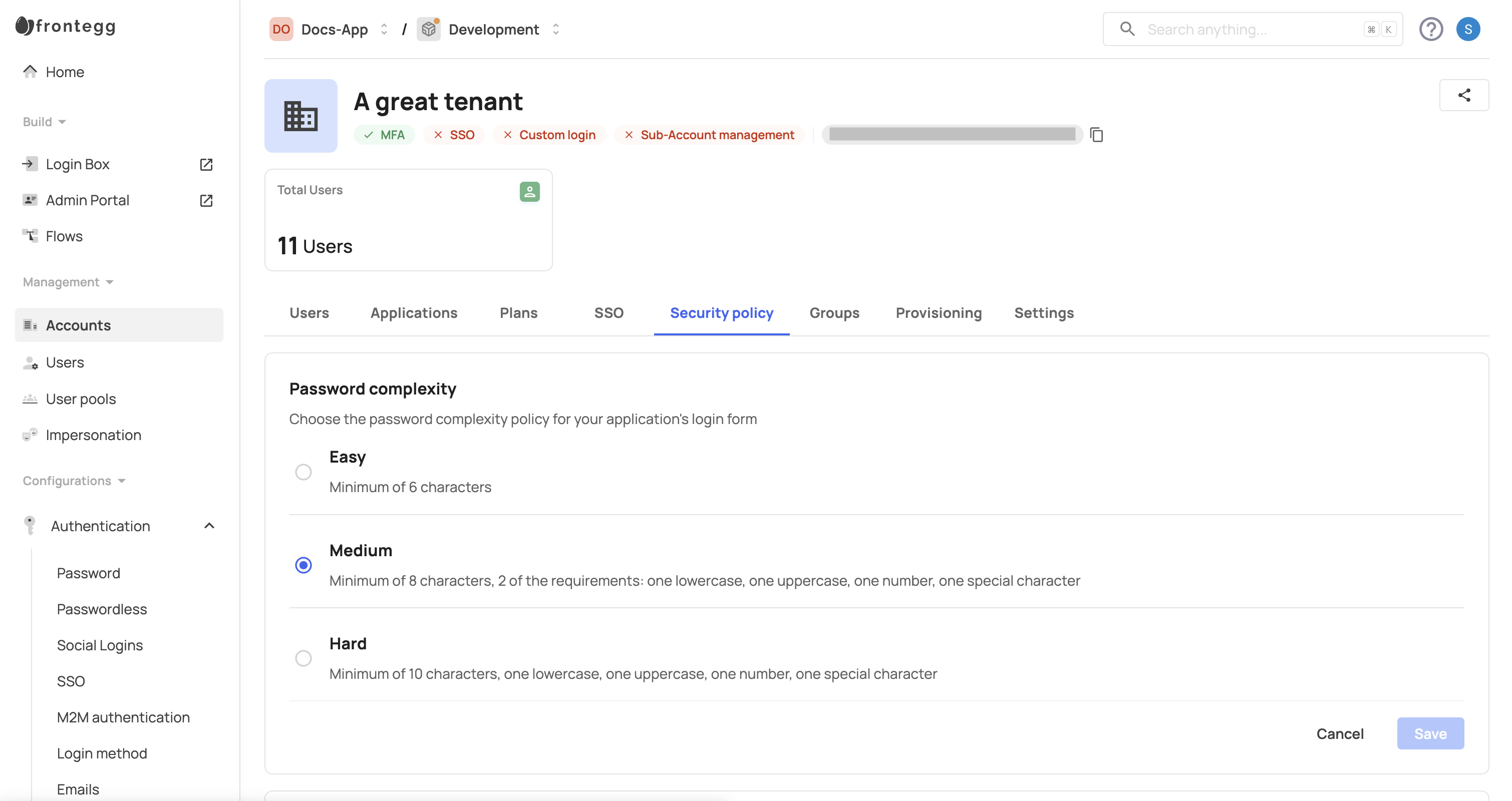The height and width of the screenshot is (801, 1512).
Task: Open Admin Portal external link icon
Action: coord(206,201)
